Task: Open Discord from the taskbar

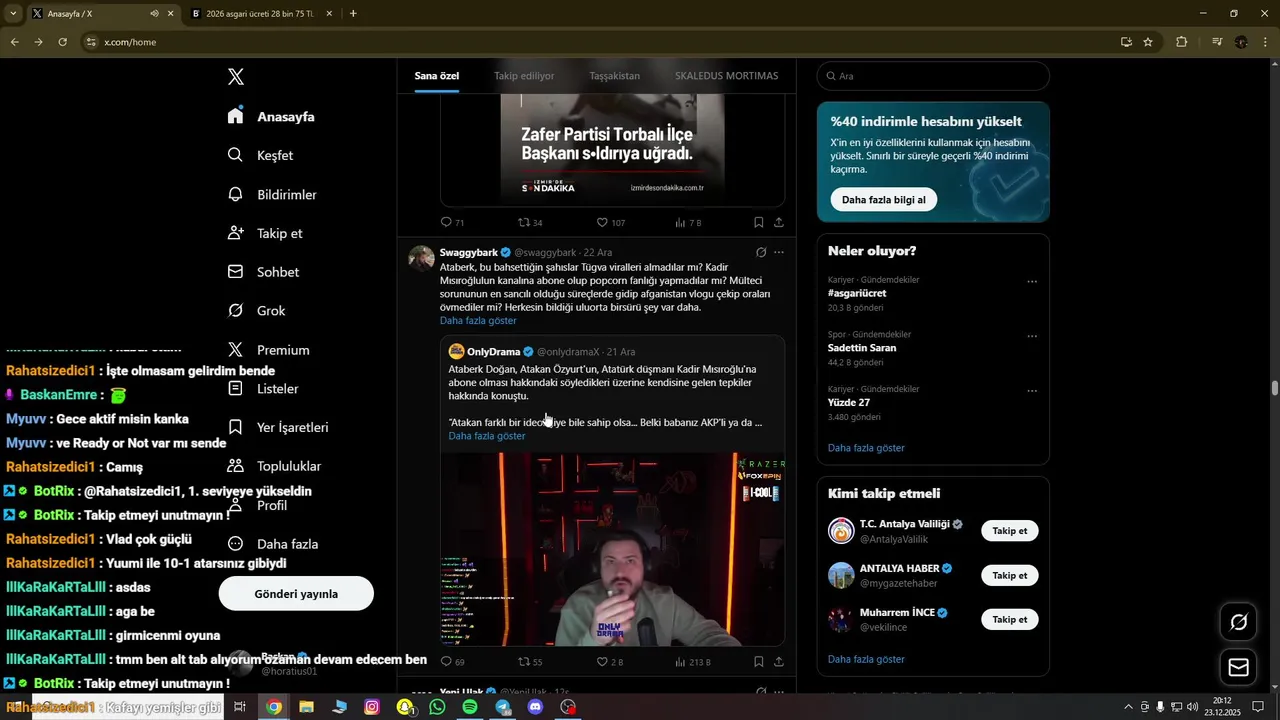Action: [x=536, y=707]
